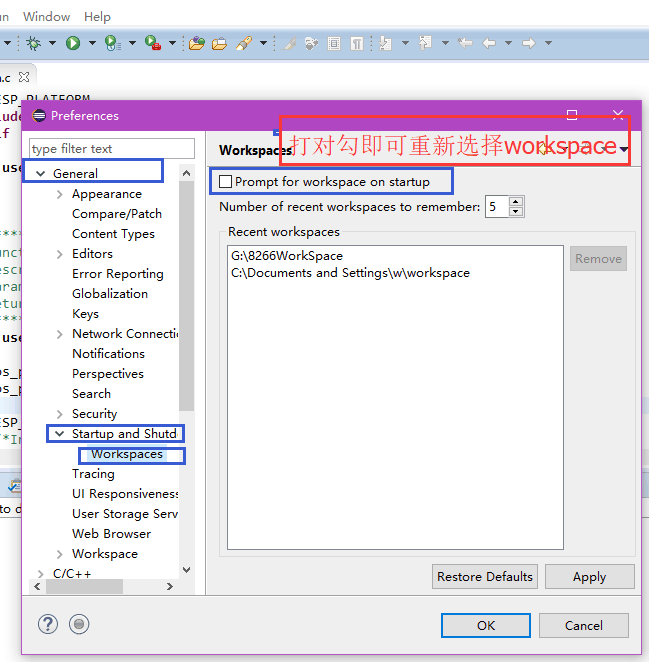Viewport: 649px width, 662px height.
Task: Click the round record-style icon beside Help
Action: tap(79, 624)
